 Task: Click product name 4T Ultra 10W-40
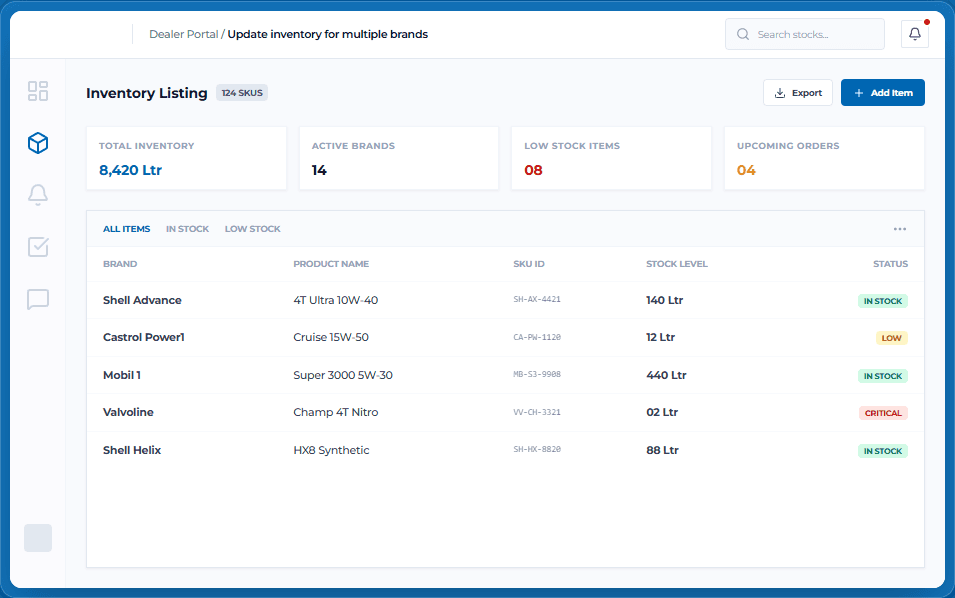(x=336, y=300)
